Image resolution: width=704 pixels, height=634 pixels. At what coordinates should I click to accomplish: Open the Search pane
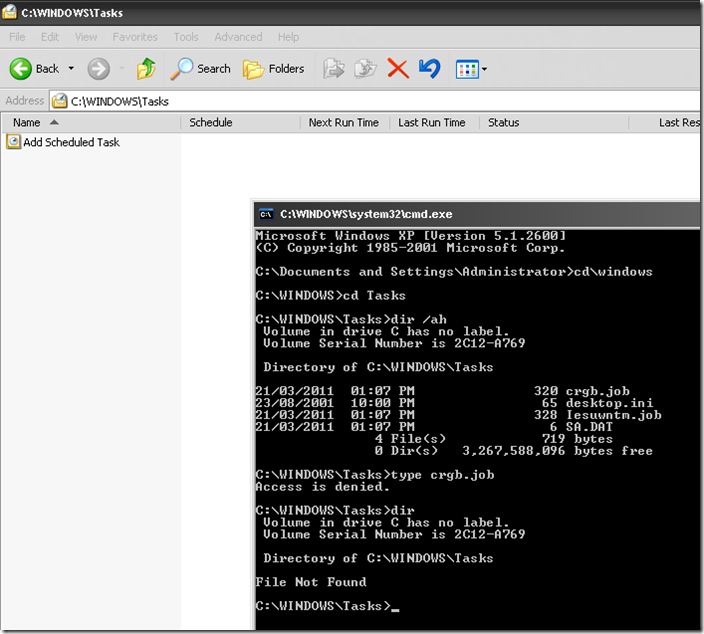pos(201,69)
